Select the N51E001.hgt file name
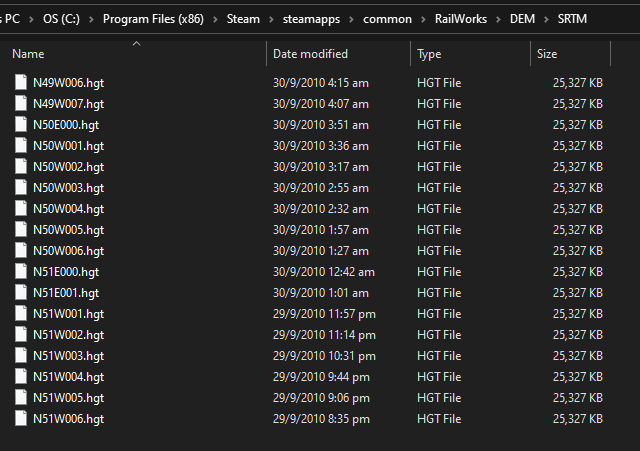This screenshot has width=640, height=451. click(x=66, y=293)
